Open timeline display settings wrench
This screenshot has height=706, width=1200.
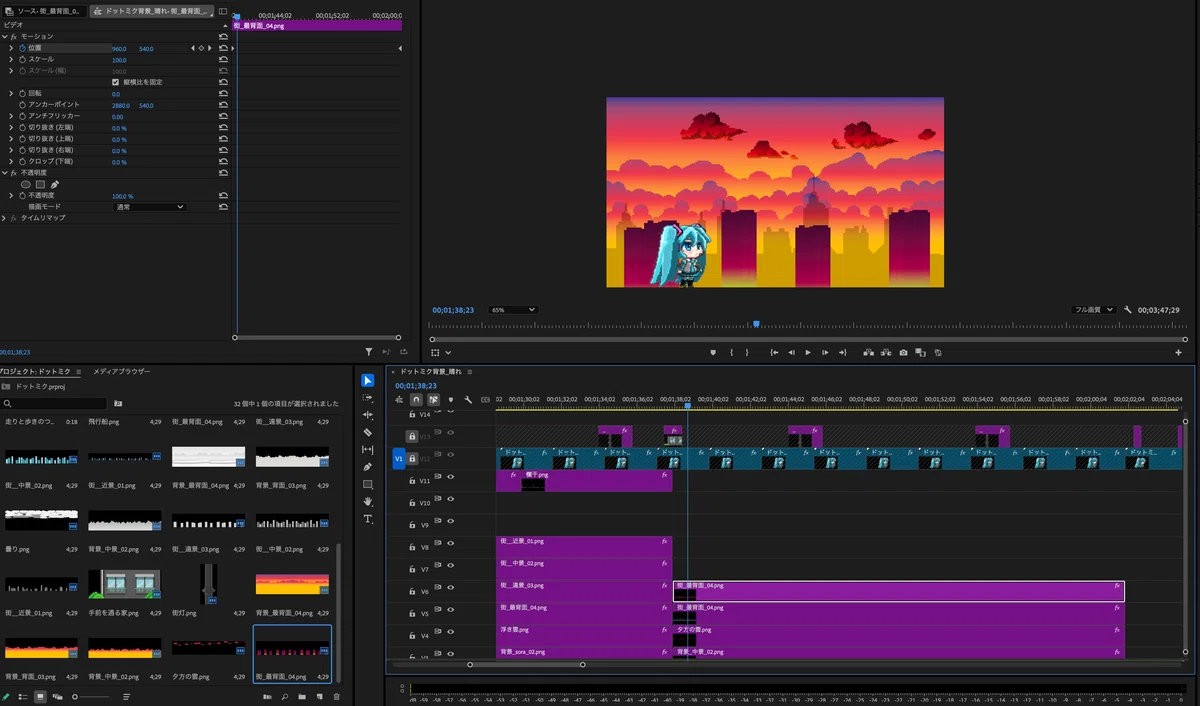point(468,399)
